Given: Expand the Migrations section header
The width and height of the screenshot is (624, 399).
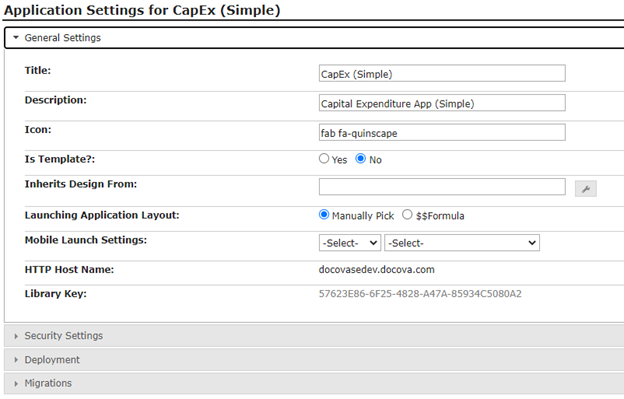Looking at the screenshot, I should [x=314, y=383].
